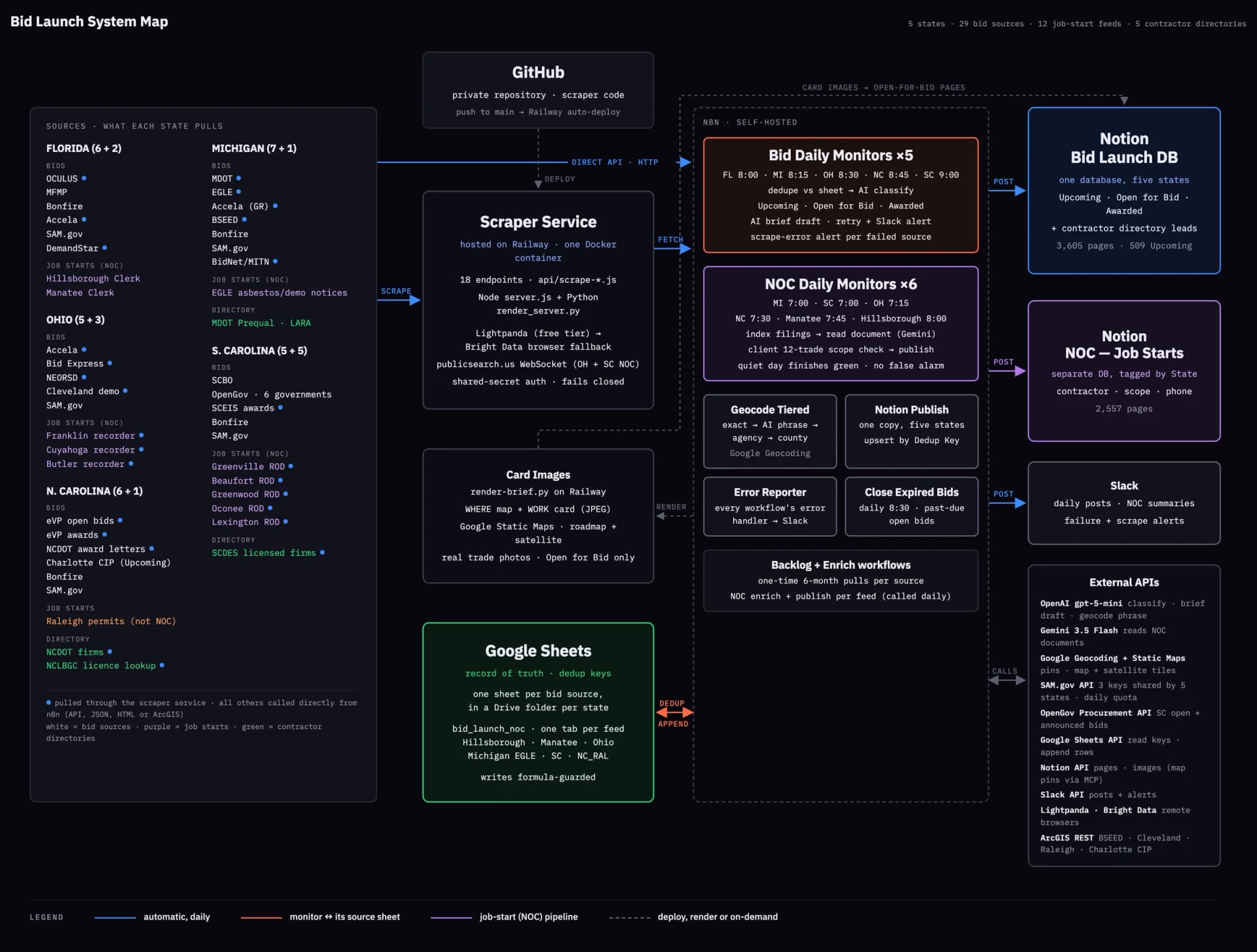Click the DemandStar source under Florida
Viewport: 1257px width, 952px height.
pos(77,248)
